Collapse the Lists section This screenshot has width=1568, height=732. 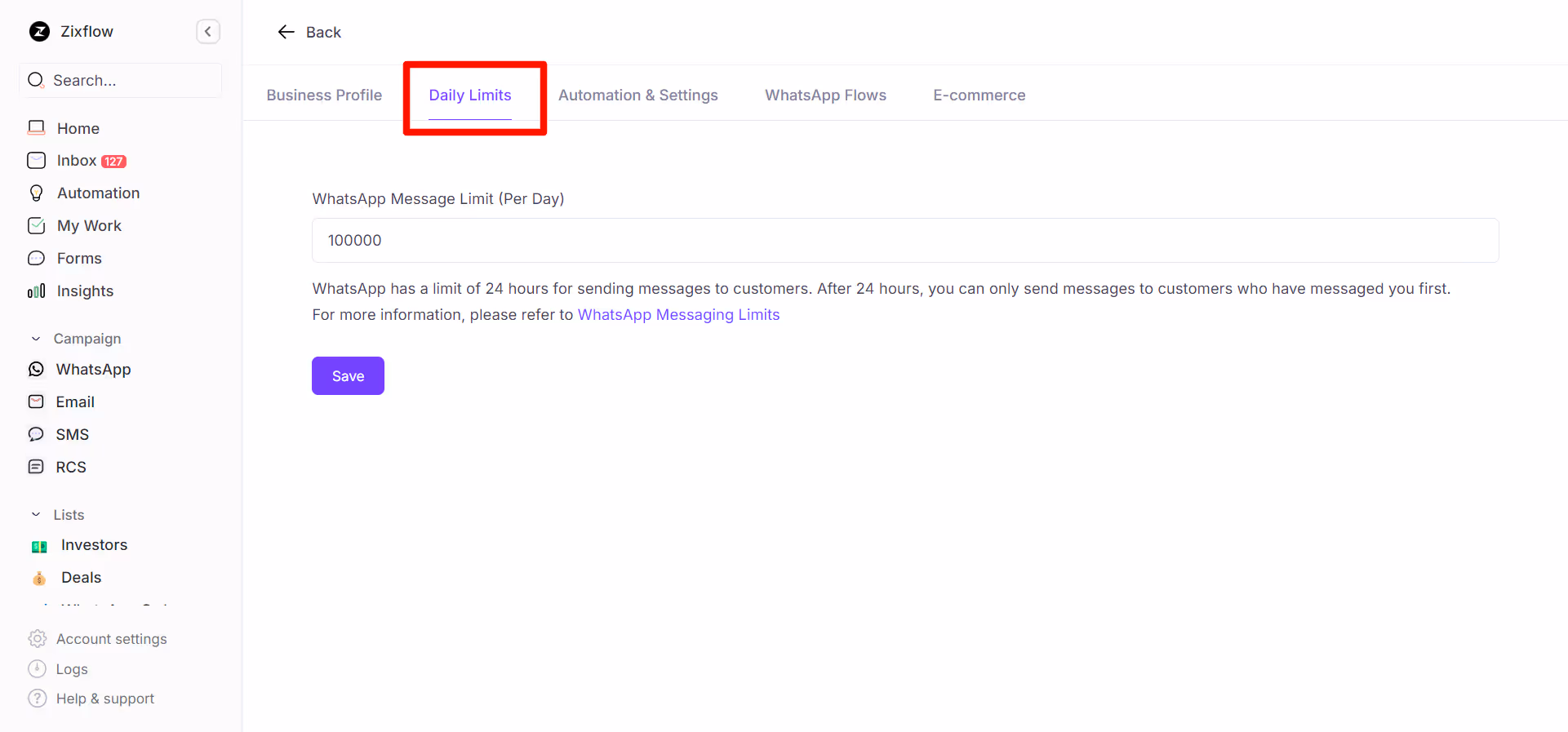point(36,515)
